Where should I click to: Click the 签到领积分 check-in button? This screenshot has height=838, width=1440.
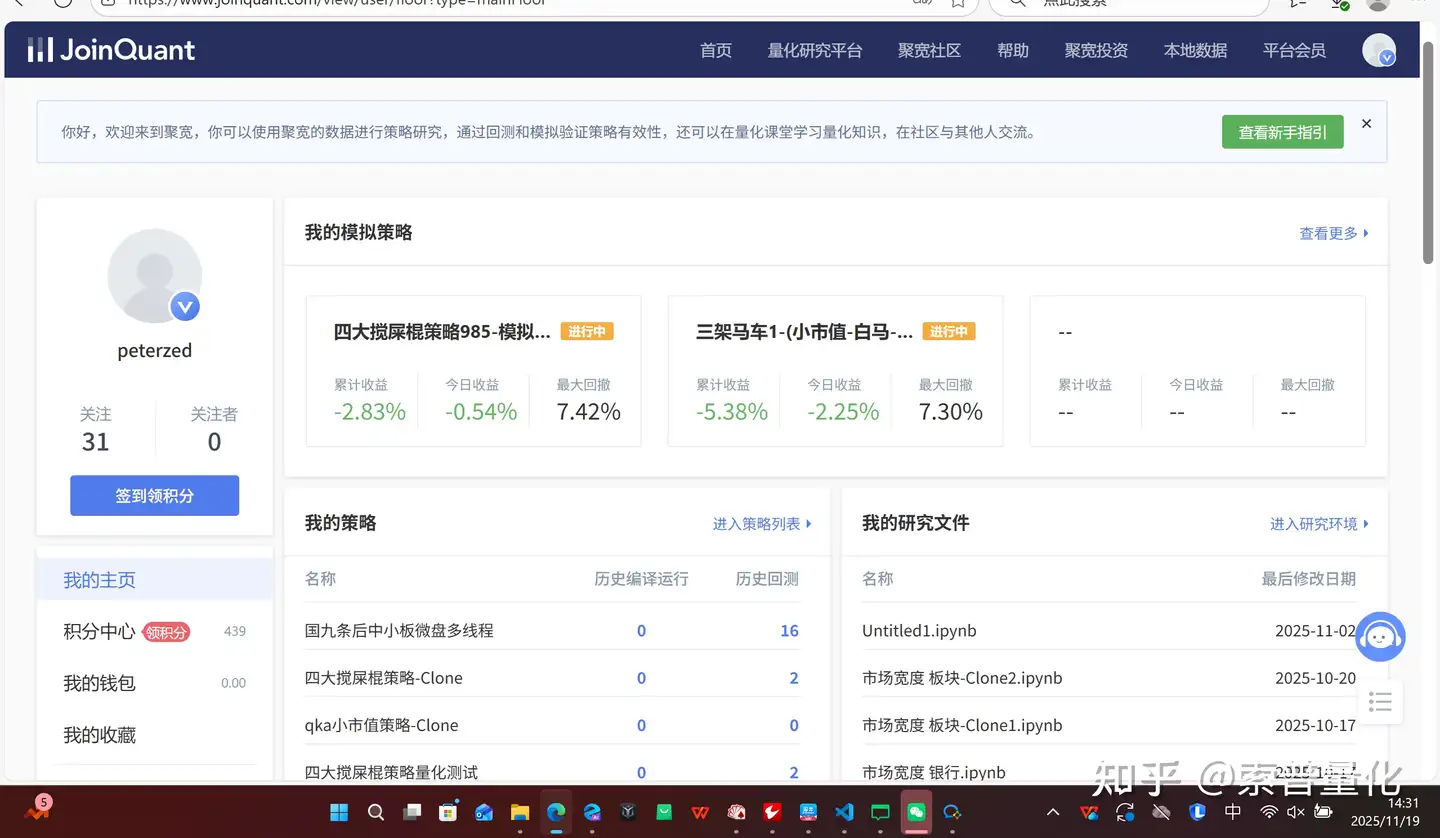click(x=155, y=496)
